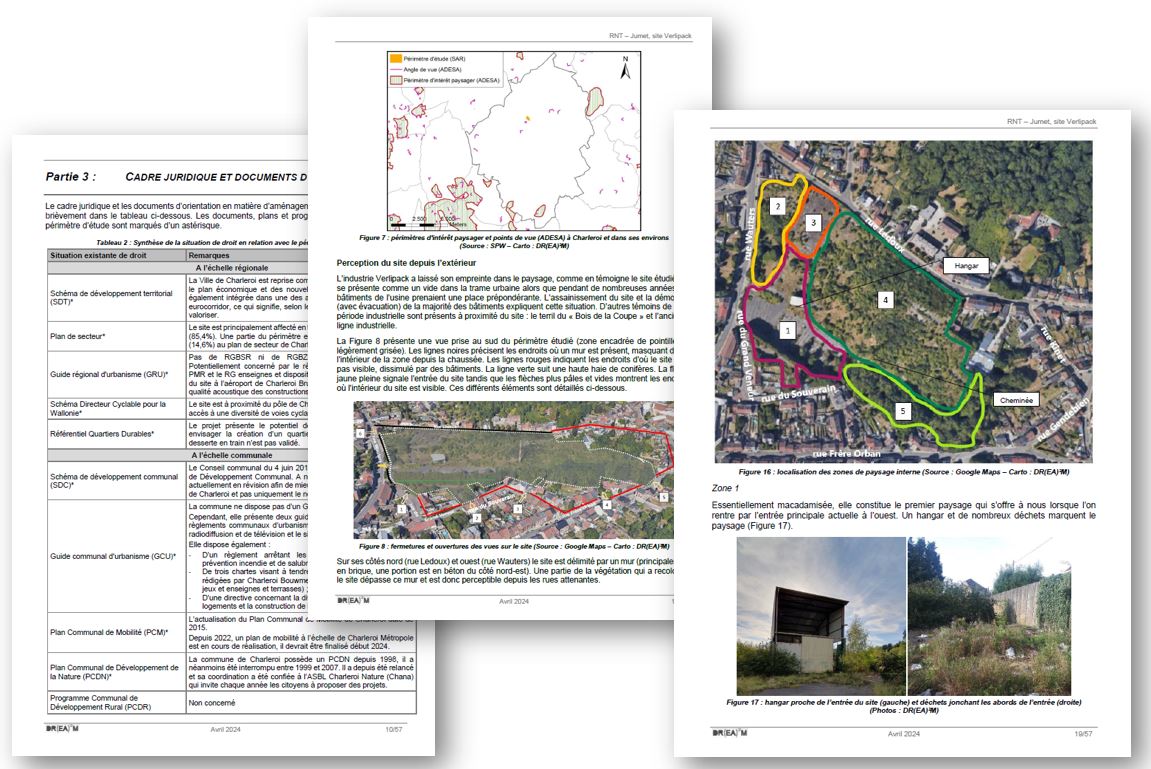This screenshot has height=769, width=1151.
Task: Select zone marker 2 on aerial map
Action: 776,205
